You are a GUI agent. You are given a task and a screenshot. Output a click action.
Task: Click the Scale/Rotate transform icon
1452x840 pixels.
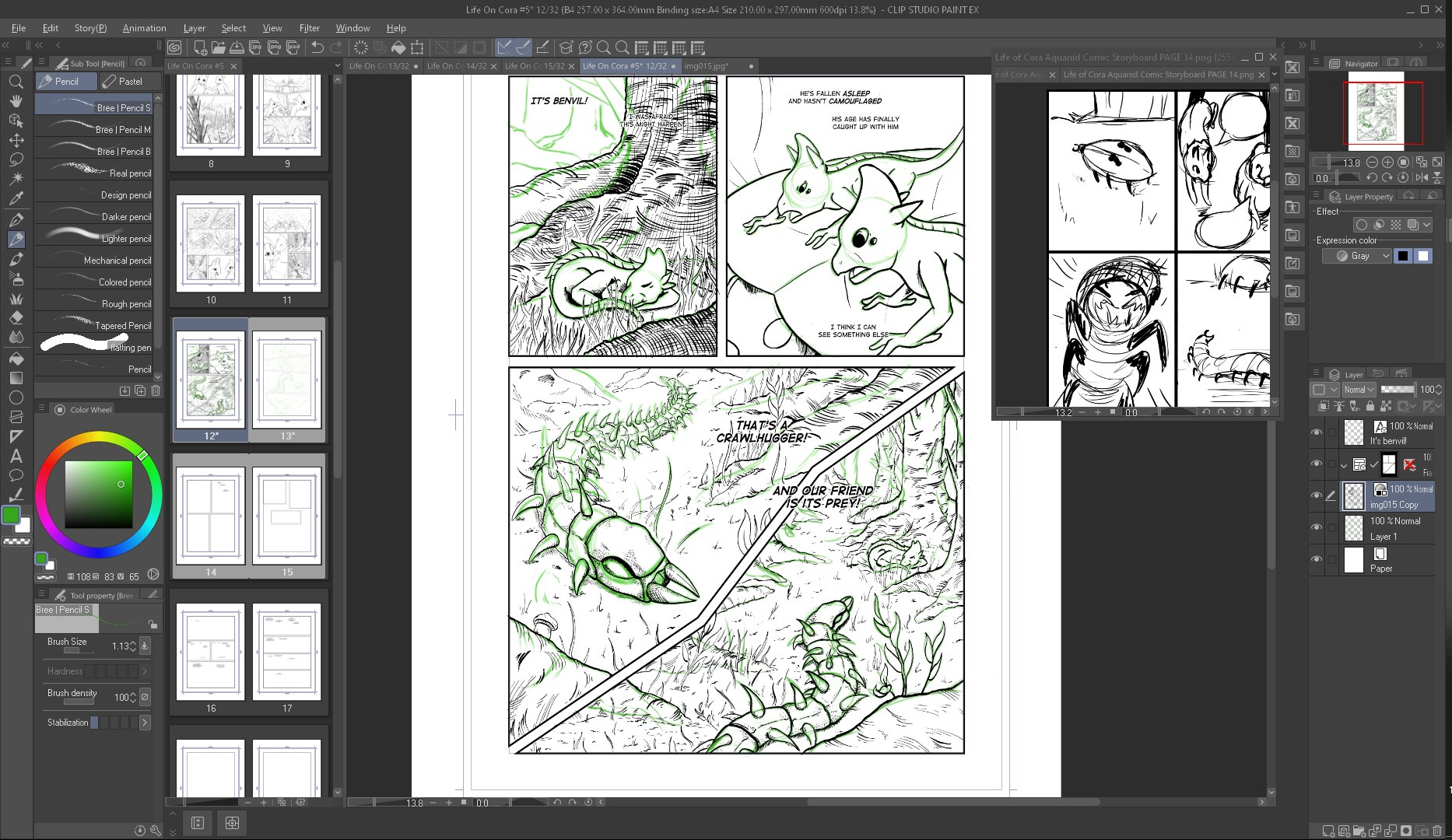pyautogui.click(x=418, y=47)
